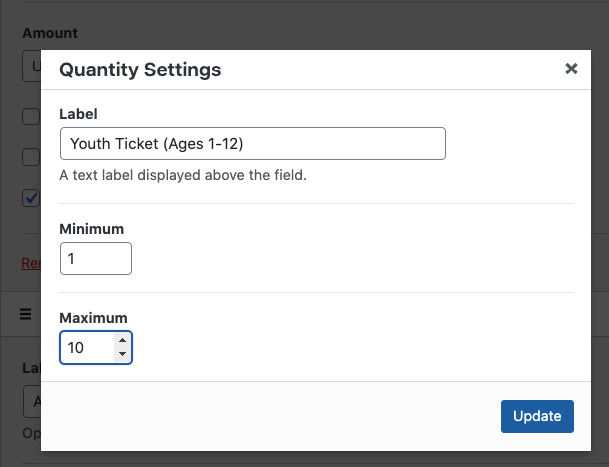Click into the Minimum number field
This screenshot has height=467, width=609.
coord(95,259)
